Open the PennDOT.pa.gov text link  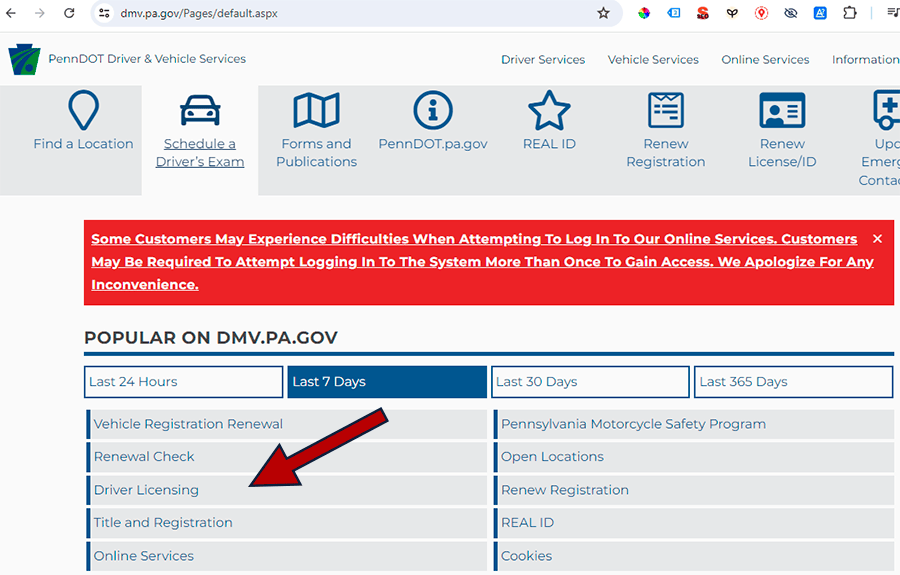tap(433, 143)
